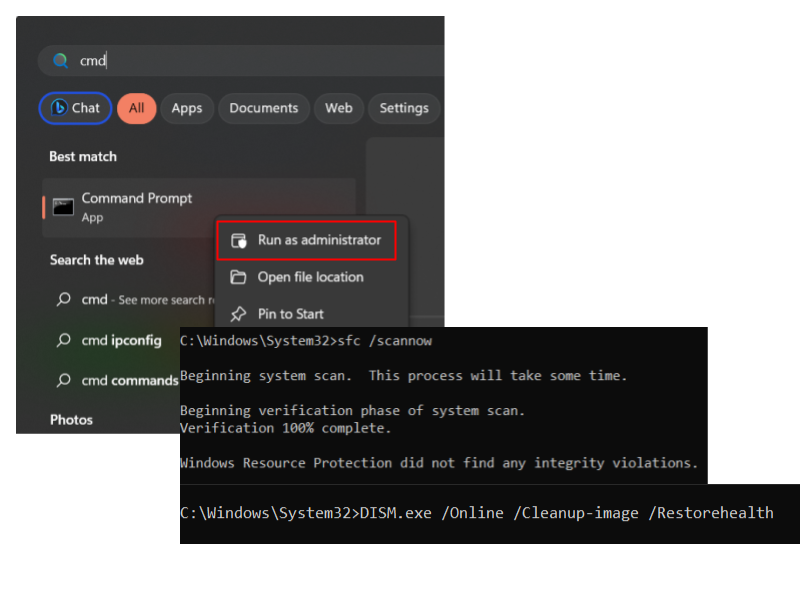Click the 'sfc /scannow' command line
The image size is (800, 600).
306,341
